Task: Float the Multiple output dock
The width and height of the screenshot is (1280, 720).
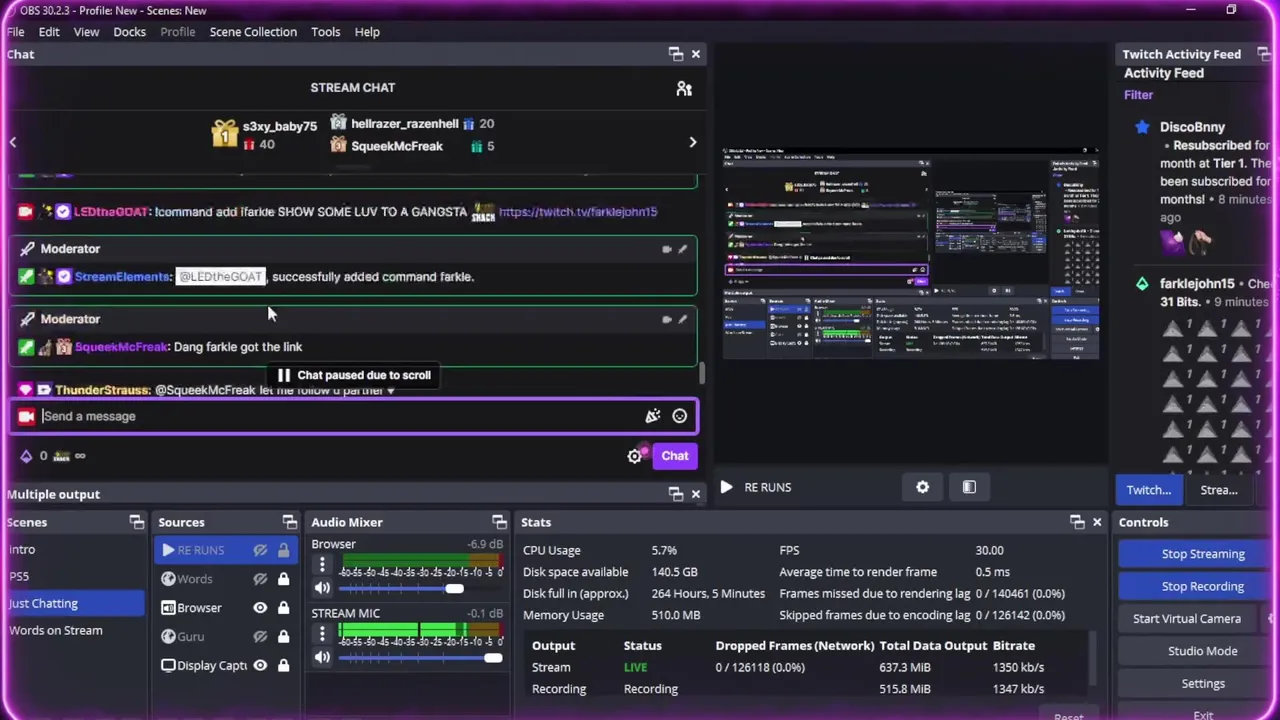Action: (x=676, y=494)
